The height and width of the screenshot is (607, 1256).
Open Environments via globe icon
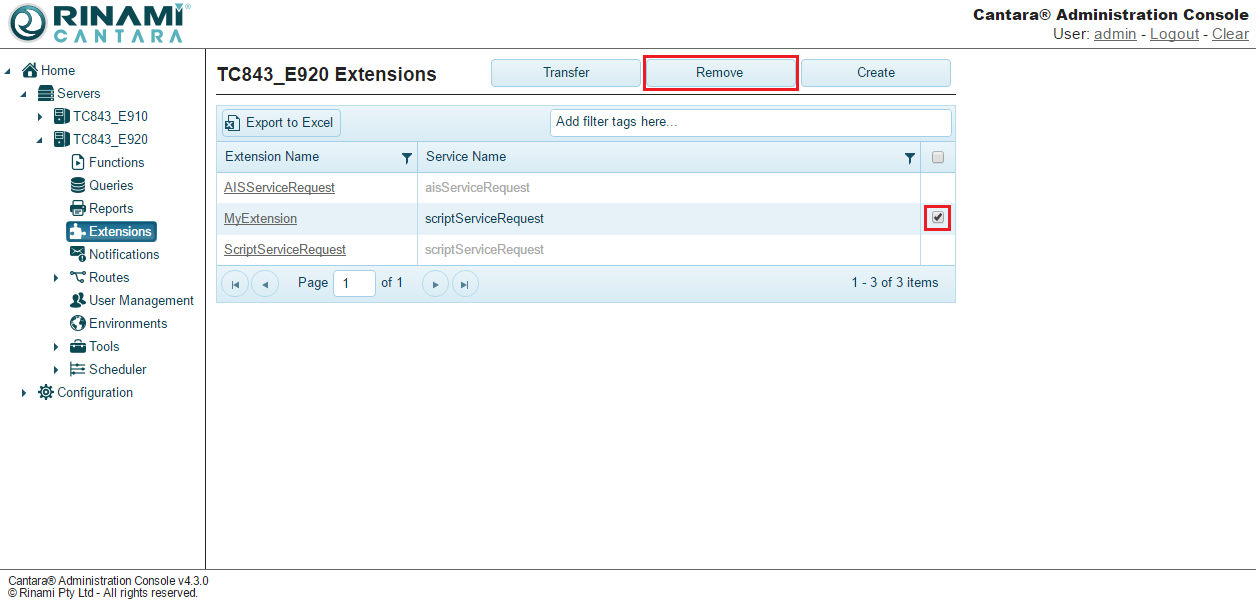pyautogui.click(x=78, y=323)
